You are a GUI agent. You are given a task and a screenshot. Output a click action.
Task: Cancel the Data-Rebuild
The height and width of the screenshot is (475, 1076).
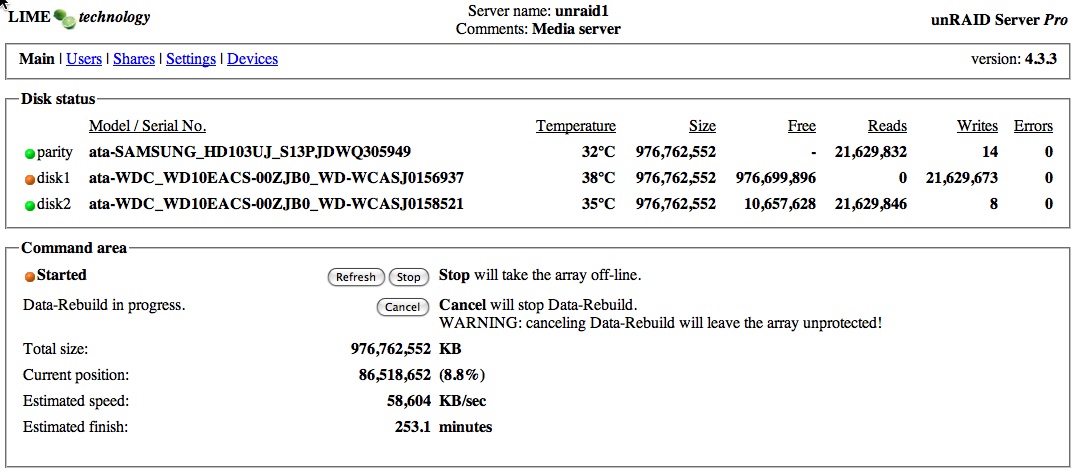[402, 307]
